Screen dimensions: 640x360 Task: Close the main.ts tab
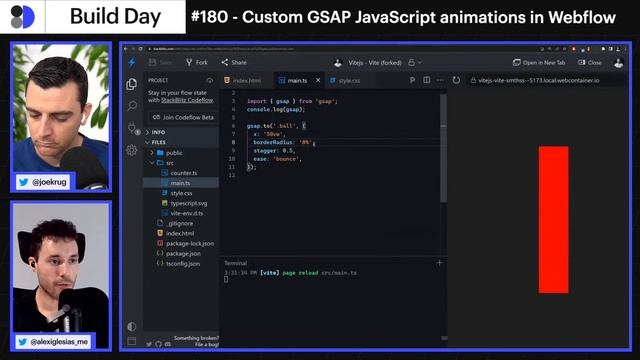click(318, 80)
